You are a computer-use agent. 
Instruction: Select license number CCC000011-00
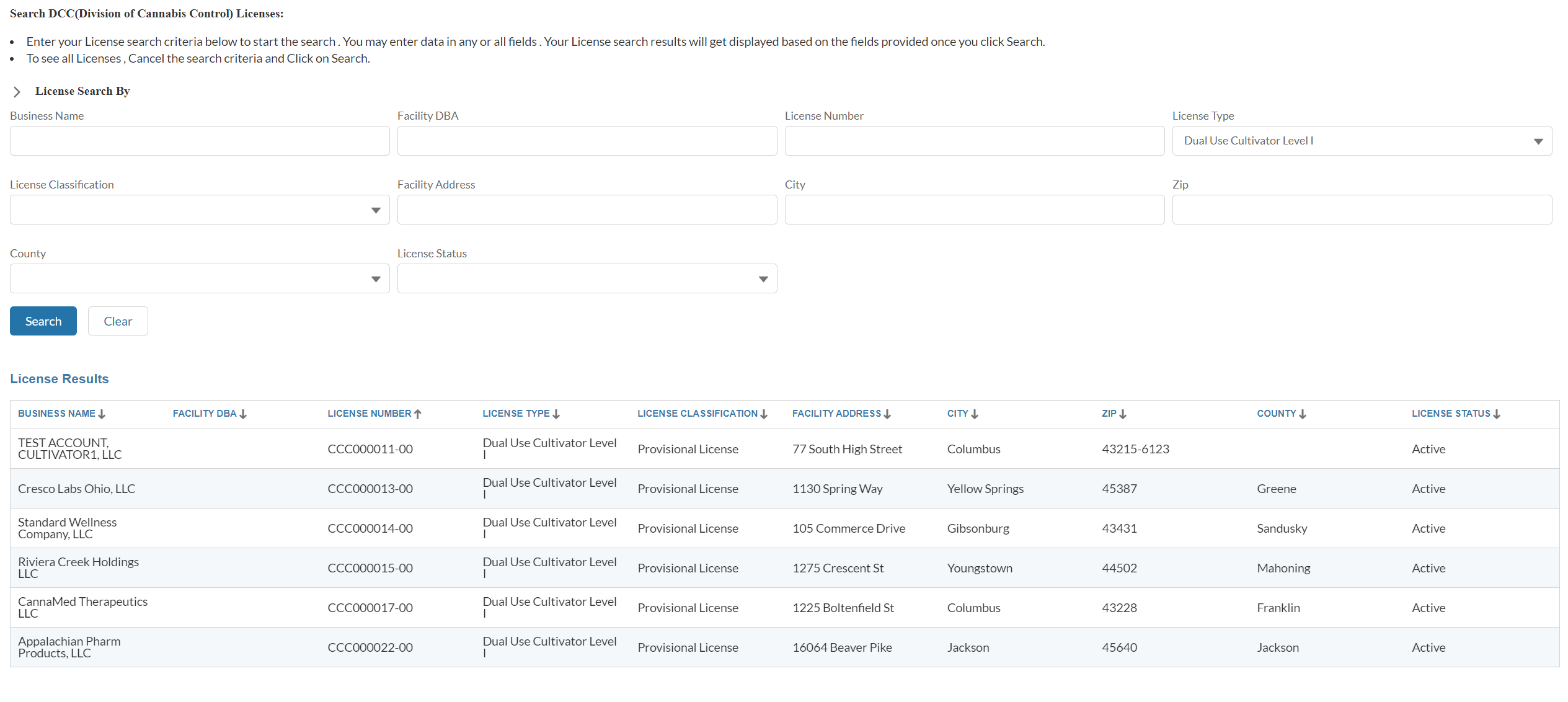(x=370, y=449)
